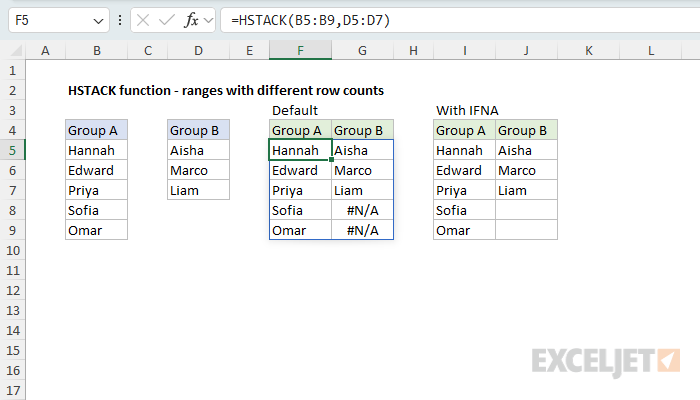This screenshot has width=700, height=400.
Task: Select 'Hannah' cell in column I
Action: [464, 150]
